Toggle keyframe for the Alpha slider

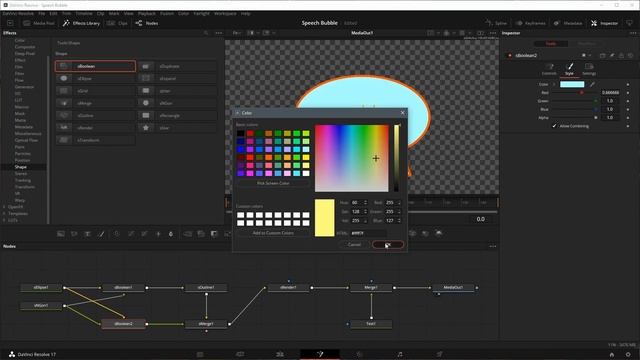click(628, 118)
